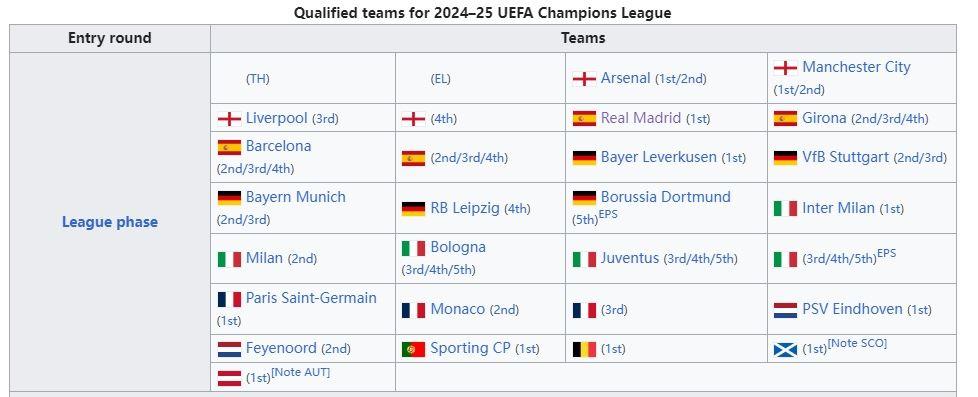Click the England flag beside Arsenal
This screenshot has width=978, height=397.
pyautogui.click(x=584, y=79)
